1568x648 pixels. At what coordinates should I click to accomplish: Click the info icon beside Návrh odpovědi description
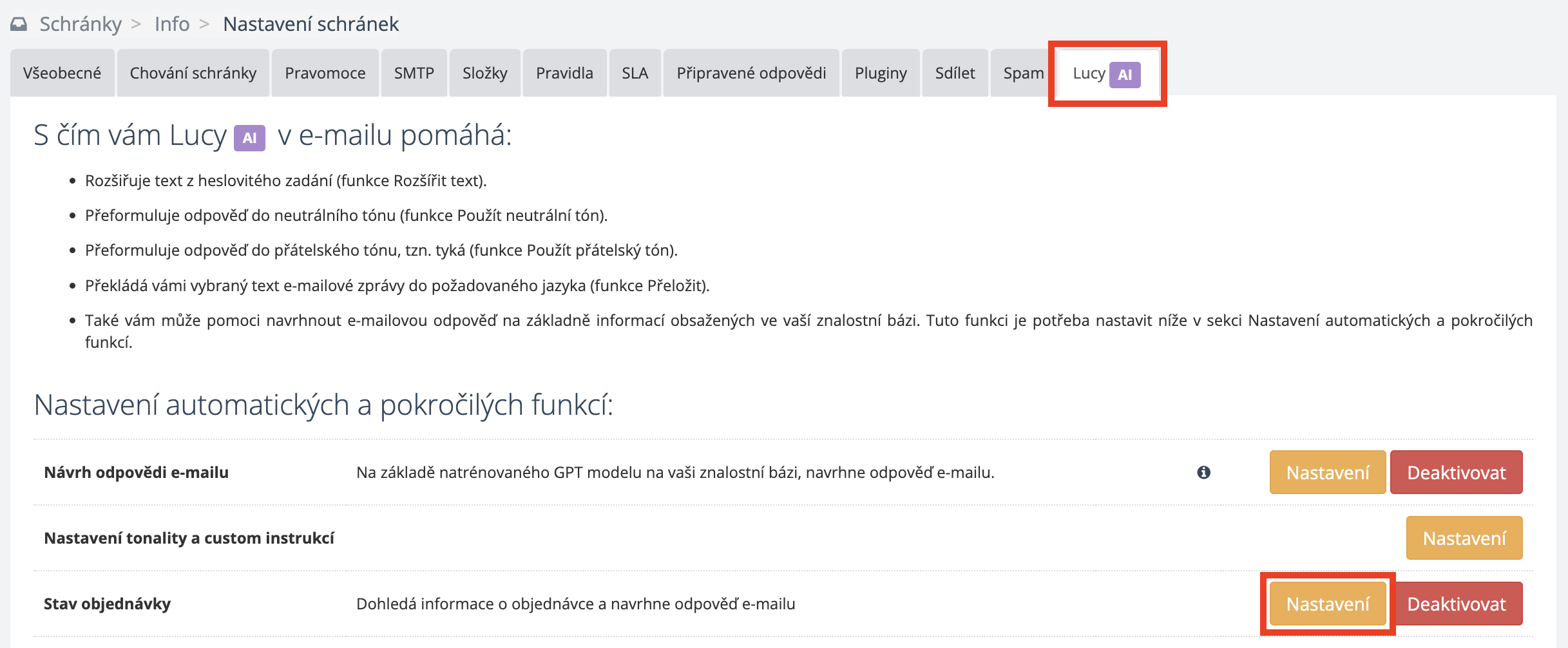coord(1203,473)
